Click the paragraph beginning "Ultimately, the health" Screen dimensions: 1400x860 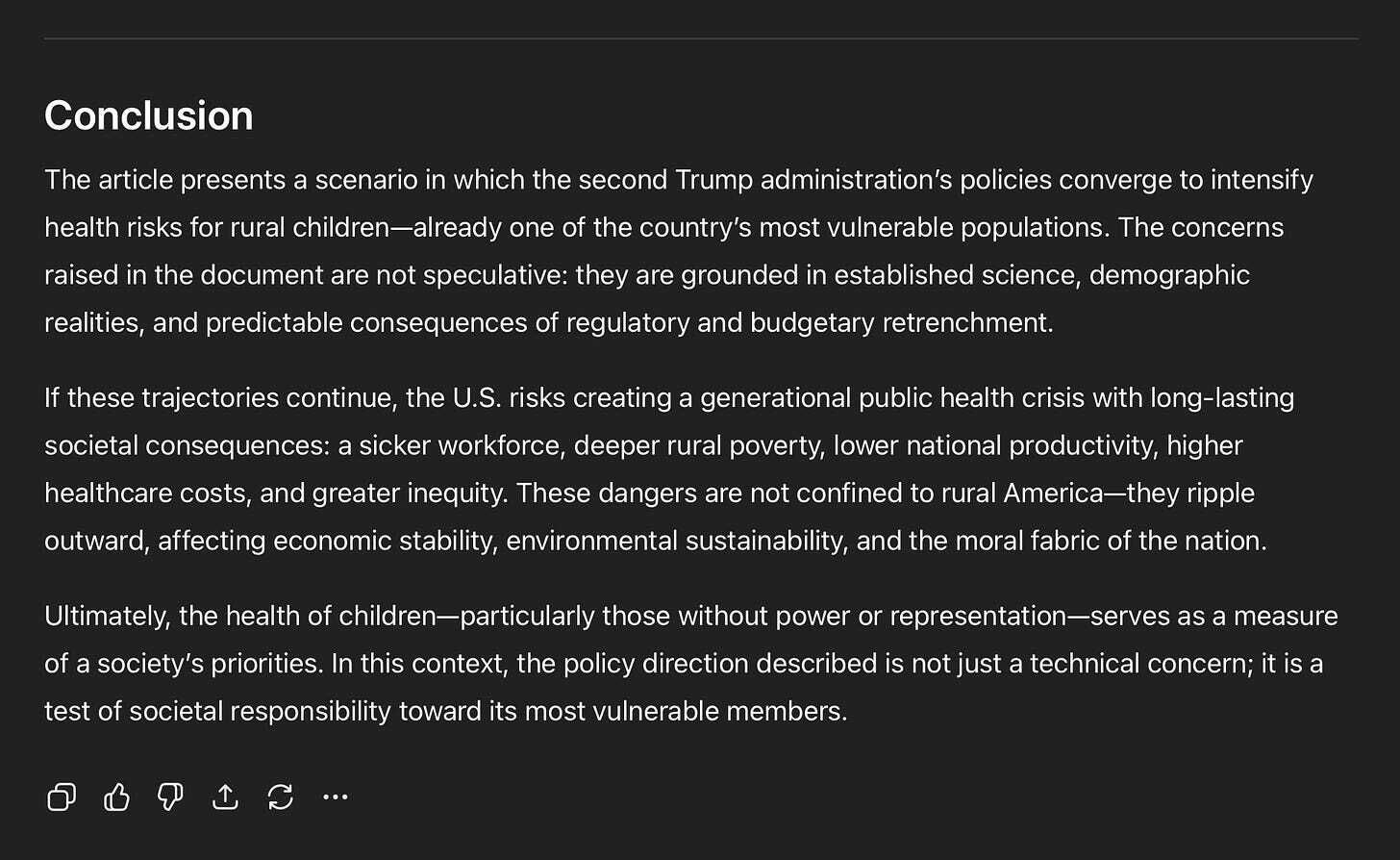pos(691,664)
